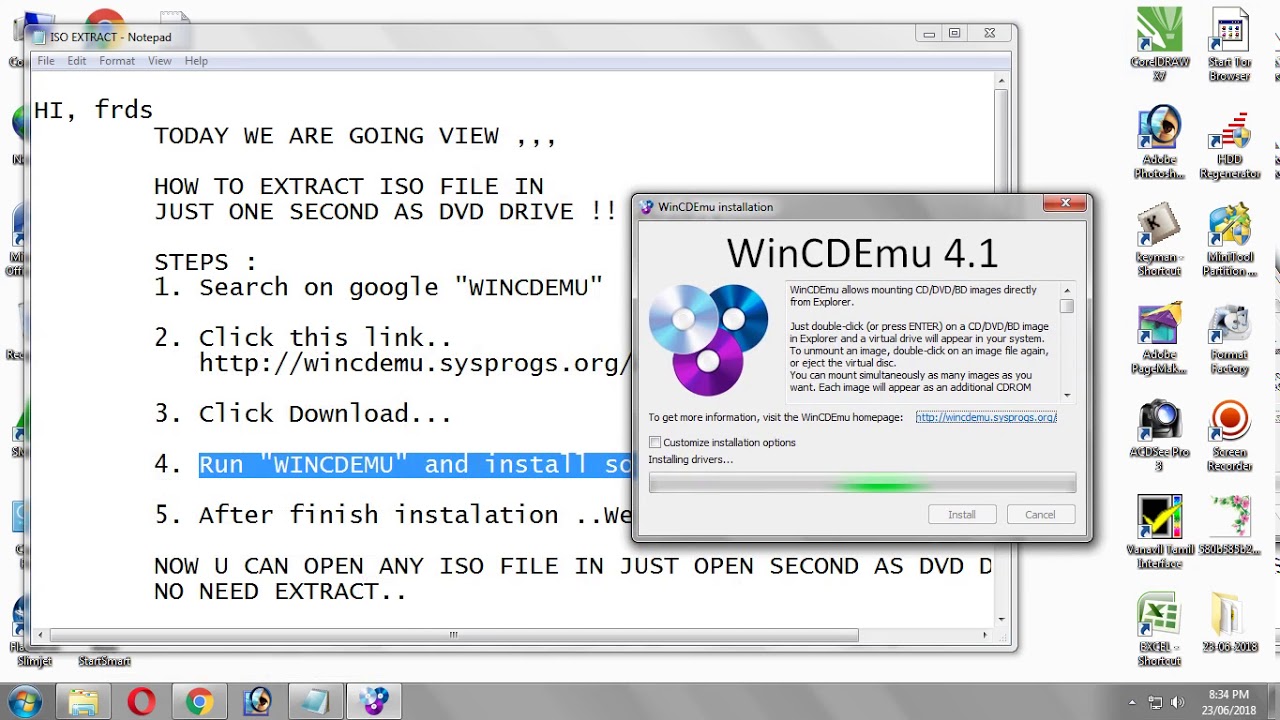
Task: Open the ACDSee Pro 3 desktop icon
Action: point(1160,436)
